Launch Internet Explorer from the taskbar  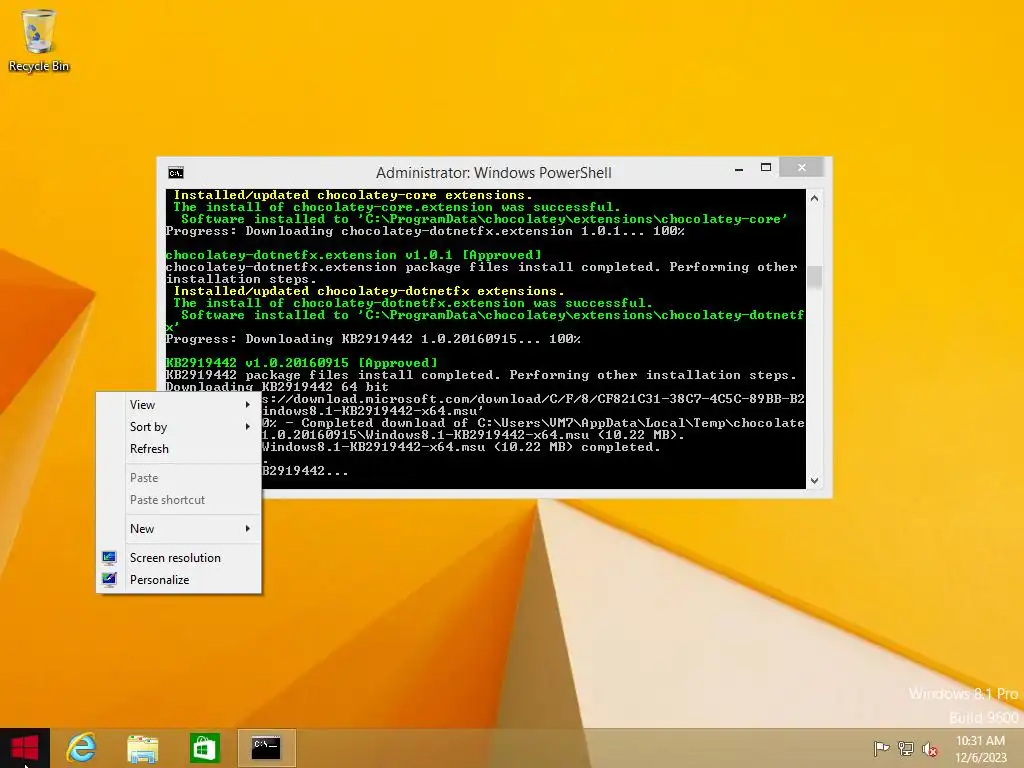coord(82,748)
